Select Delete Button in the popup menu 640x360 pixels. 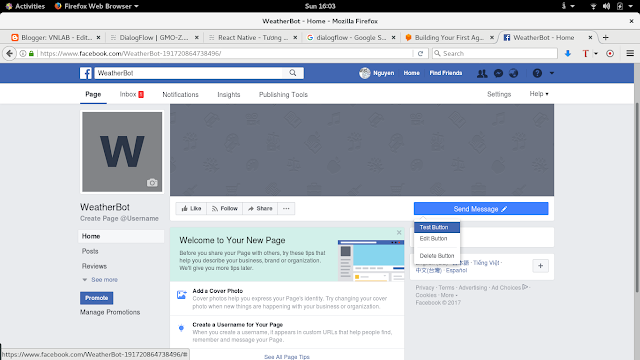[x=437, y=256]
